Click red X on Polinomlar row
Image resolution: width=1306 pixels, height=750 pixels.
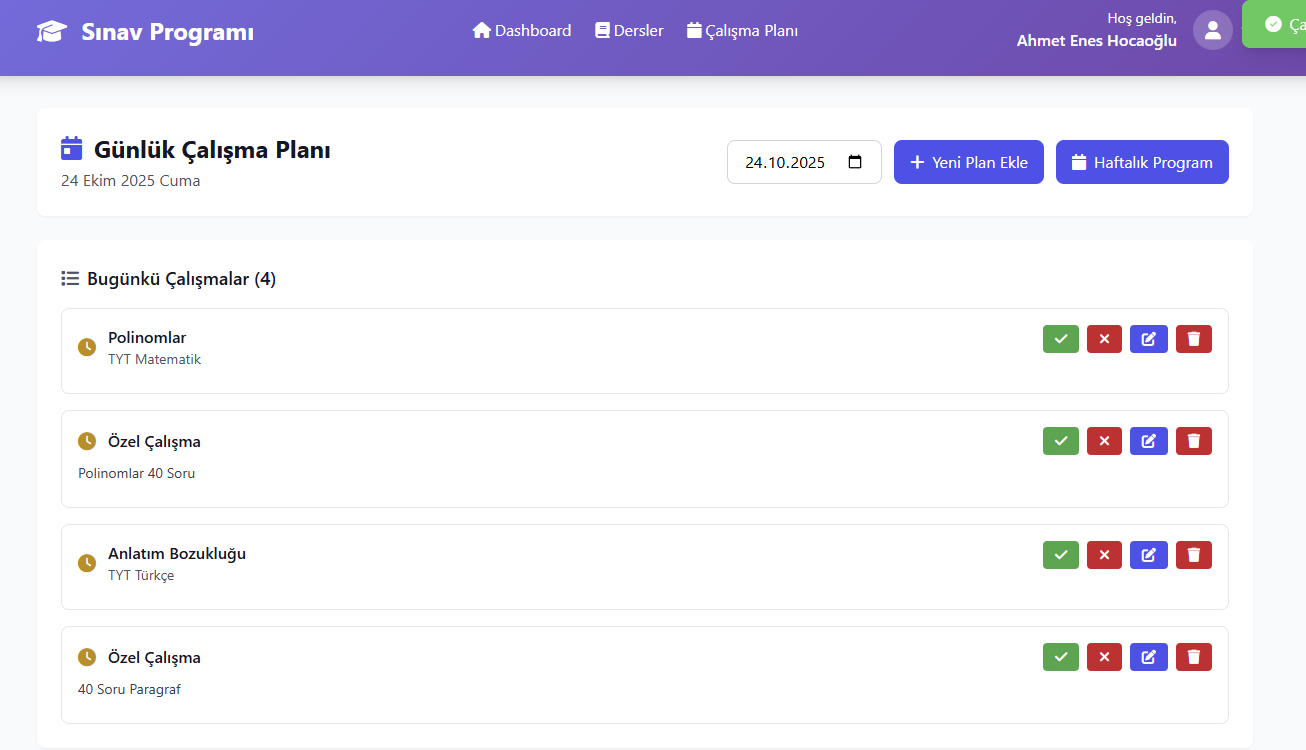(1104, 339)
